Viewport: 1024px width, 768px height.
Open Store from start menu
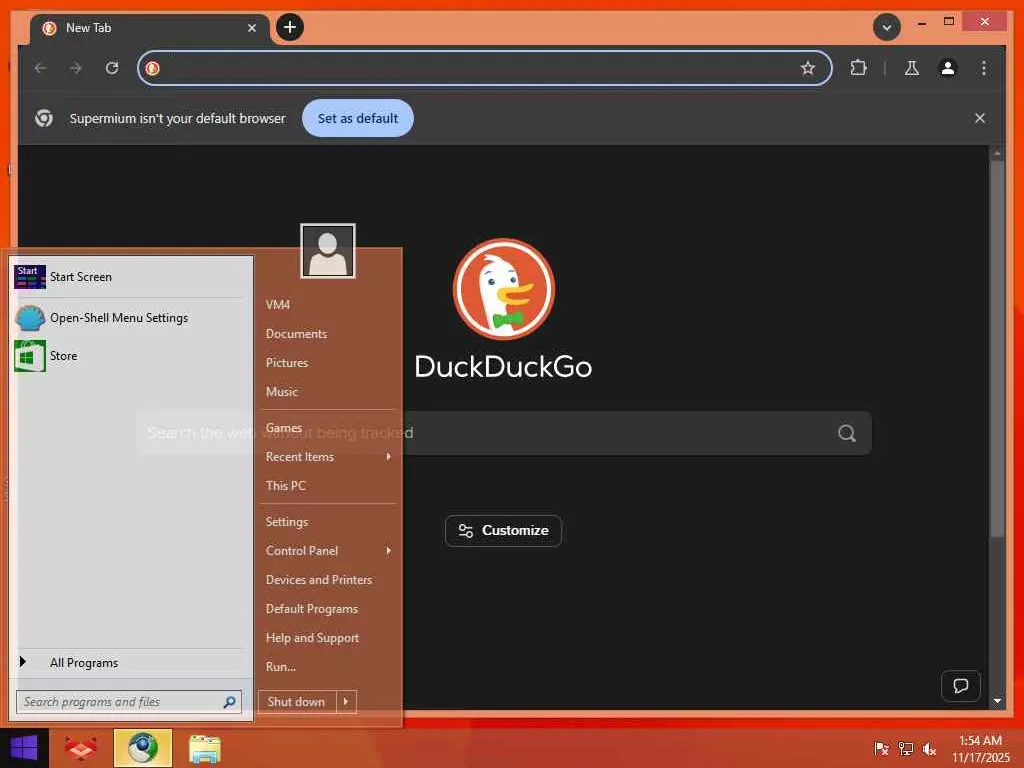point(129,356)
